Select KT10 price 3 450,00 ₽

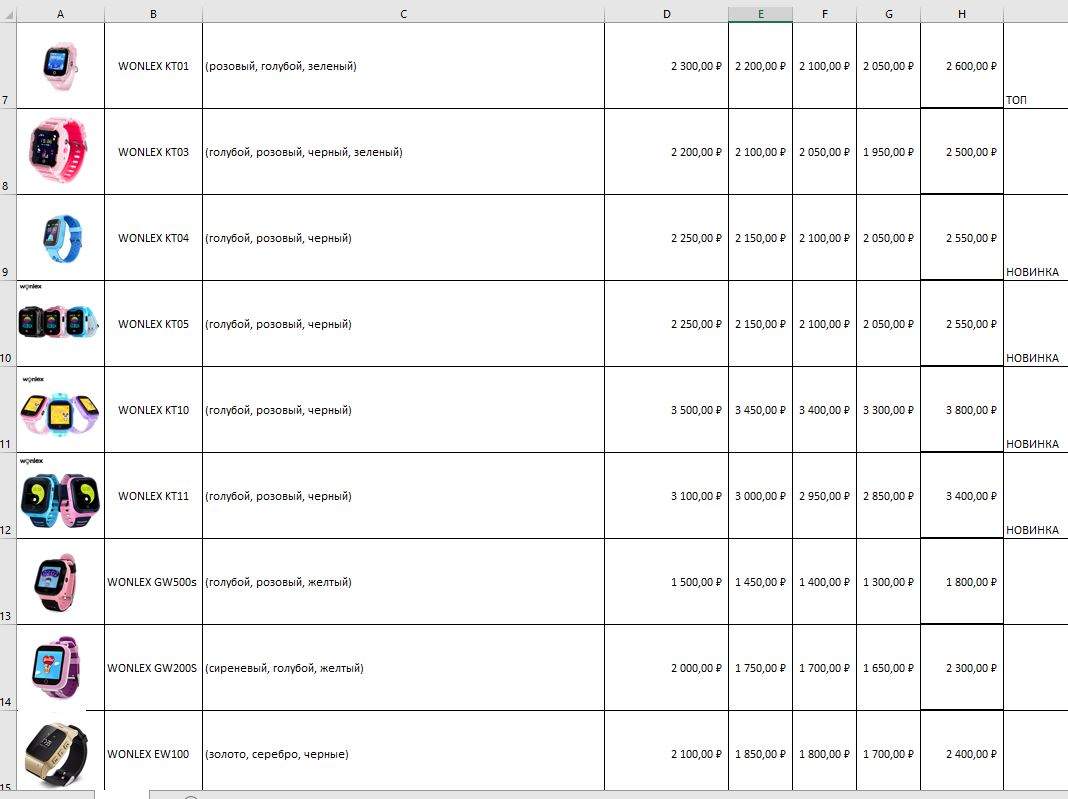(761, 409)
